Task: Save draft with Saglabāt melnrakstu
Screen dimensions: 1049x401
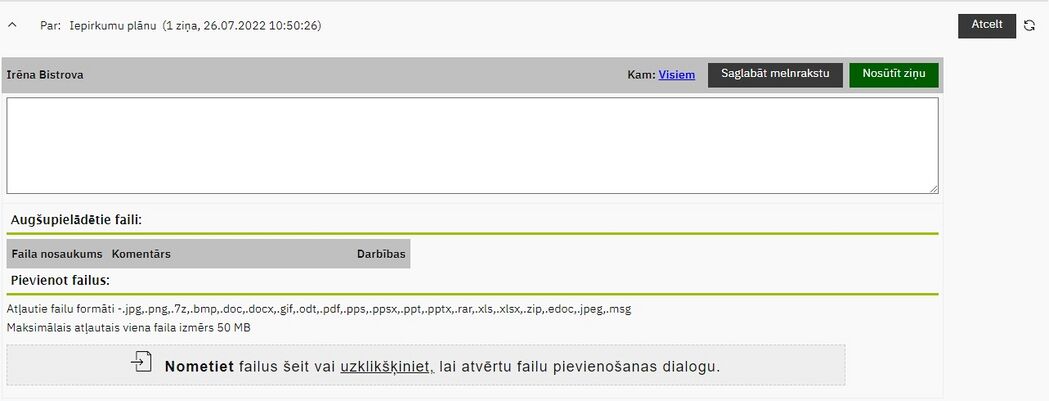Action: (775, 75)
